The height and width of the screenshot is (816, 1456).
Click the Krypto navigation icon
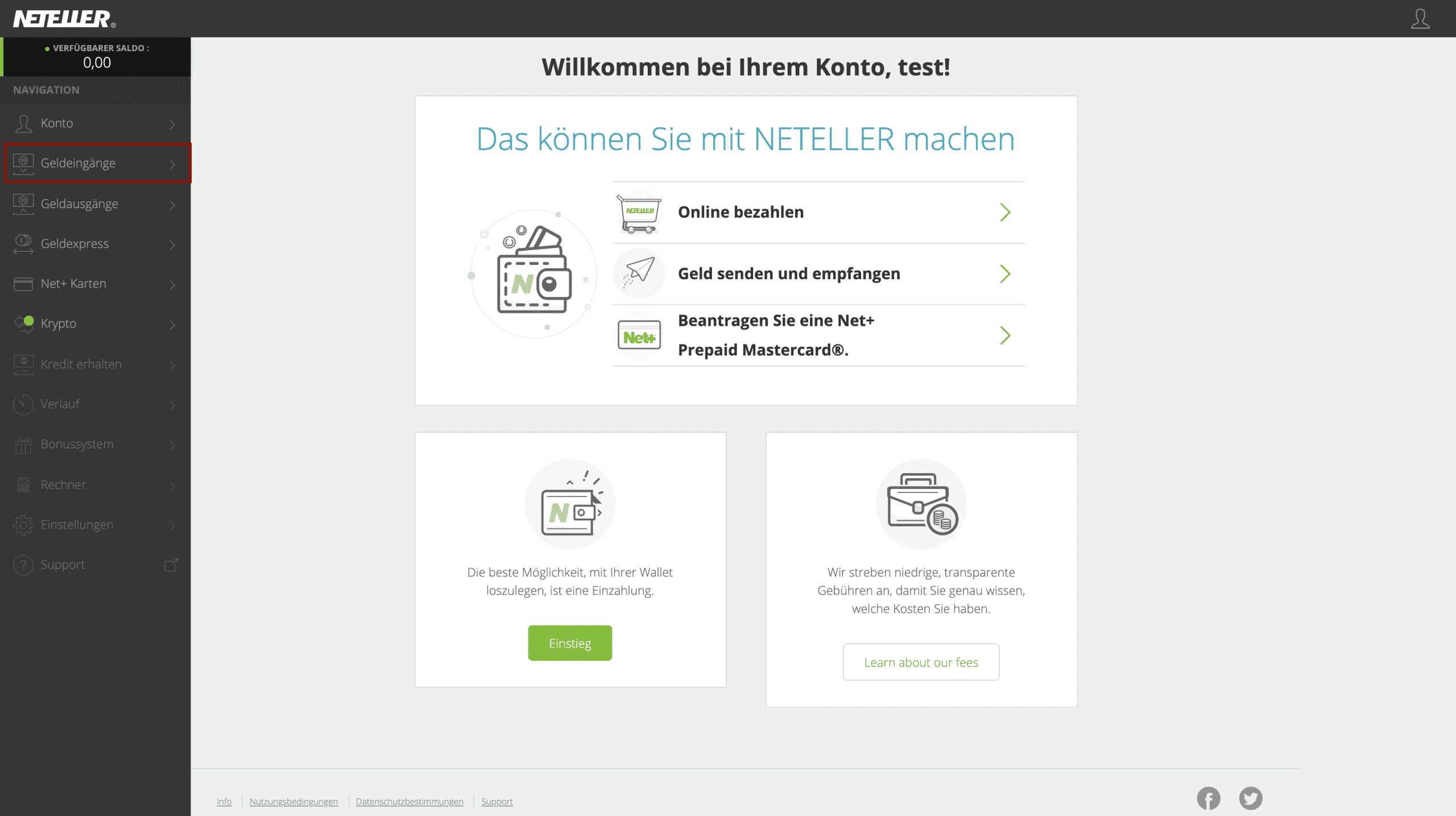(x=22, y=323)
